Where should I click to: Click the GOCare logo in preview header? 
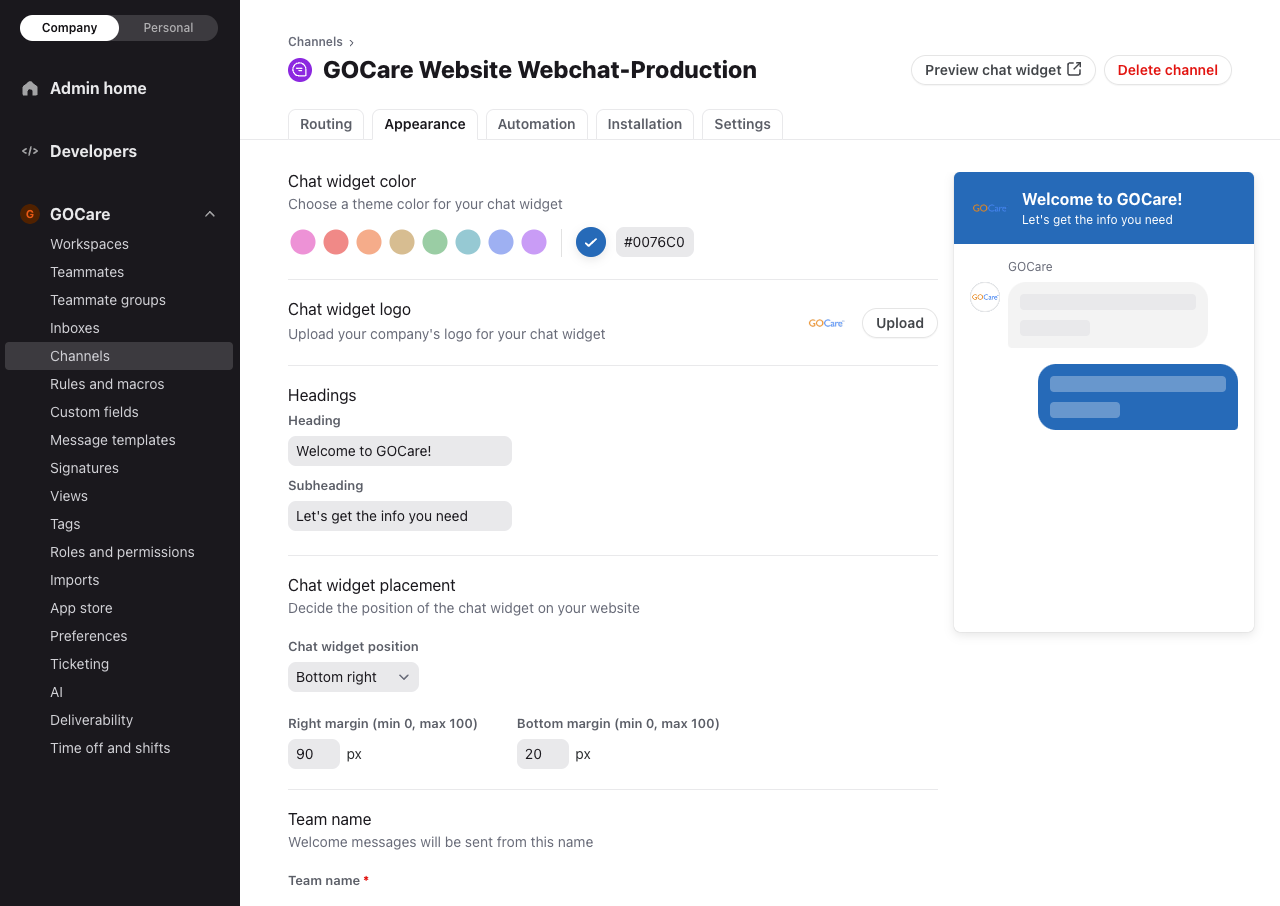(x=989, y=208)
